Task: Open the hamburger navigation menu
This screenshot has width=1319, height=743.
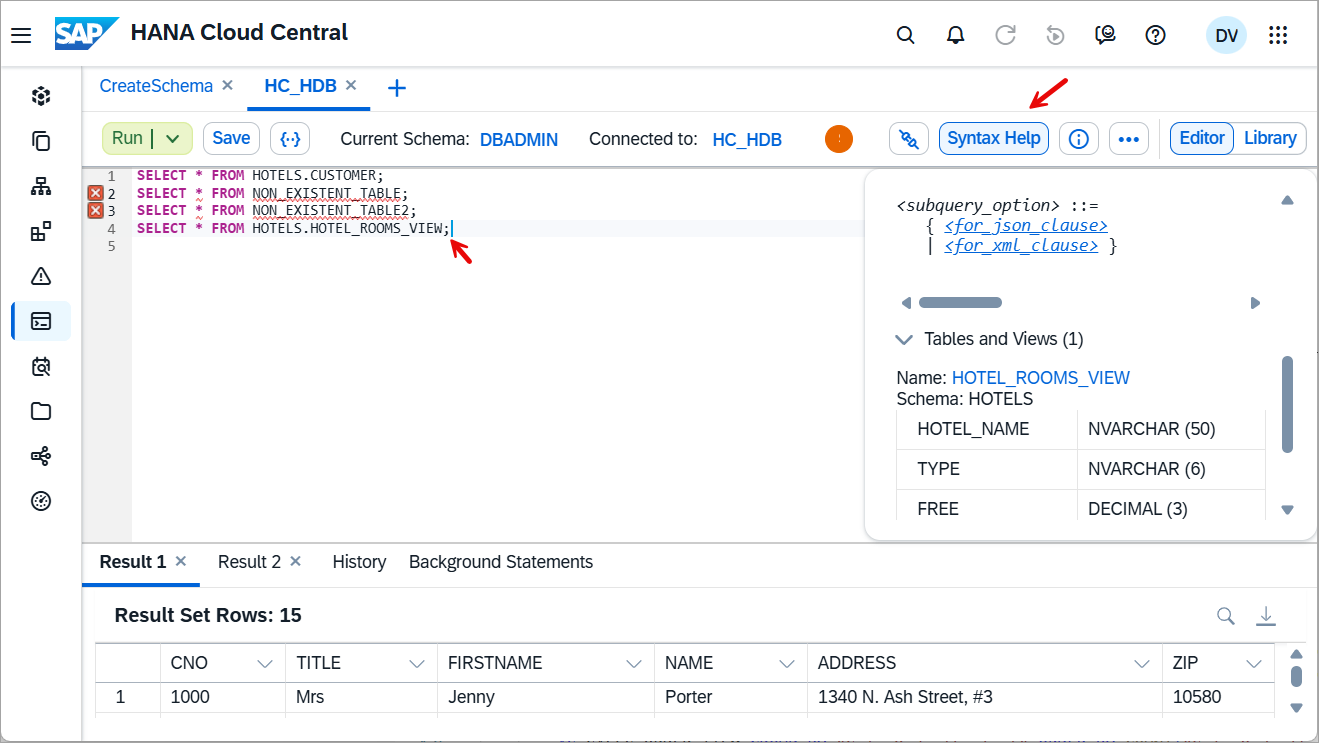Action: [22, 35]
